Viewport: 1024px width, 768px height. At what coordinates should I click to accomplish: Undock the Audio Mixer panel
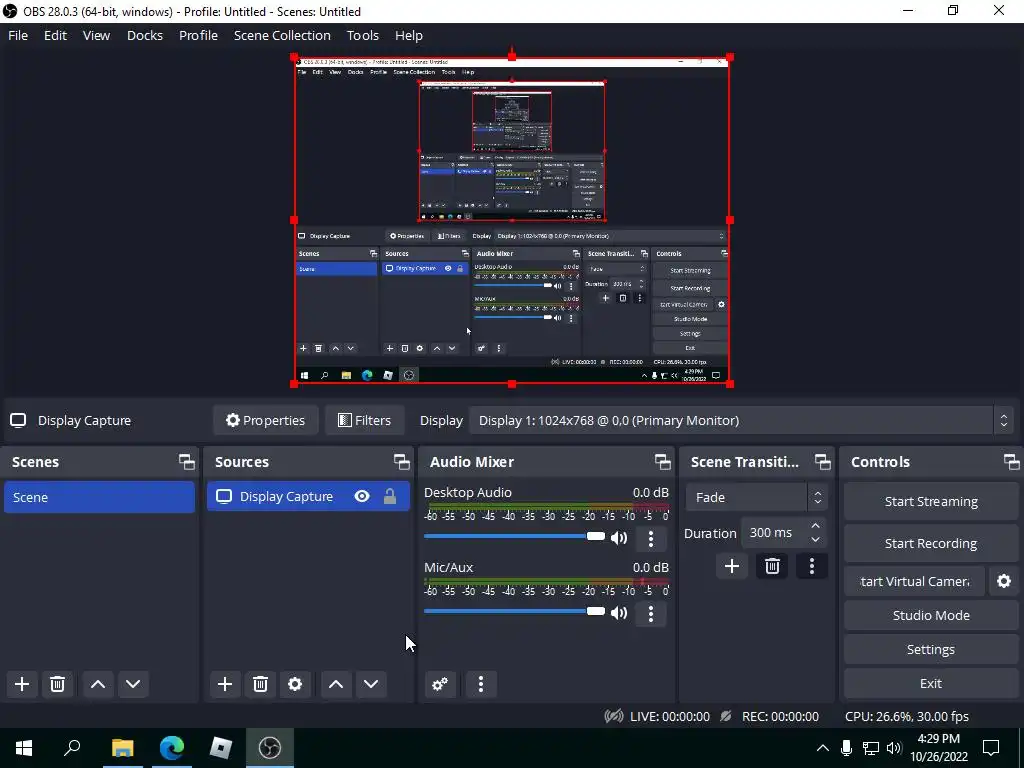[663, 462]
